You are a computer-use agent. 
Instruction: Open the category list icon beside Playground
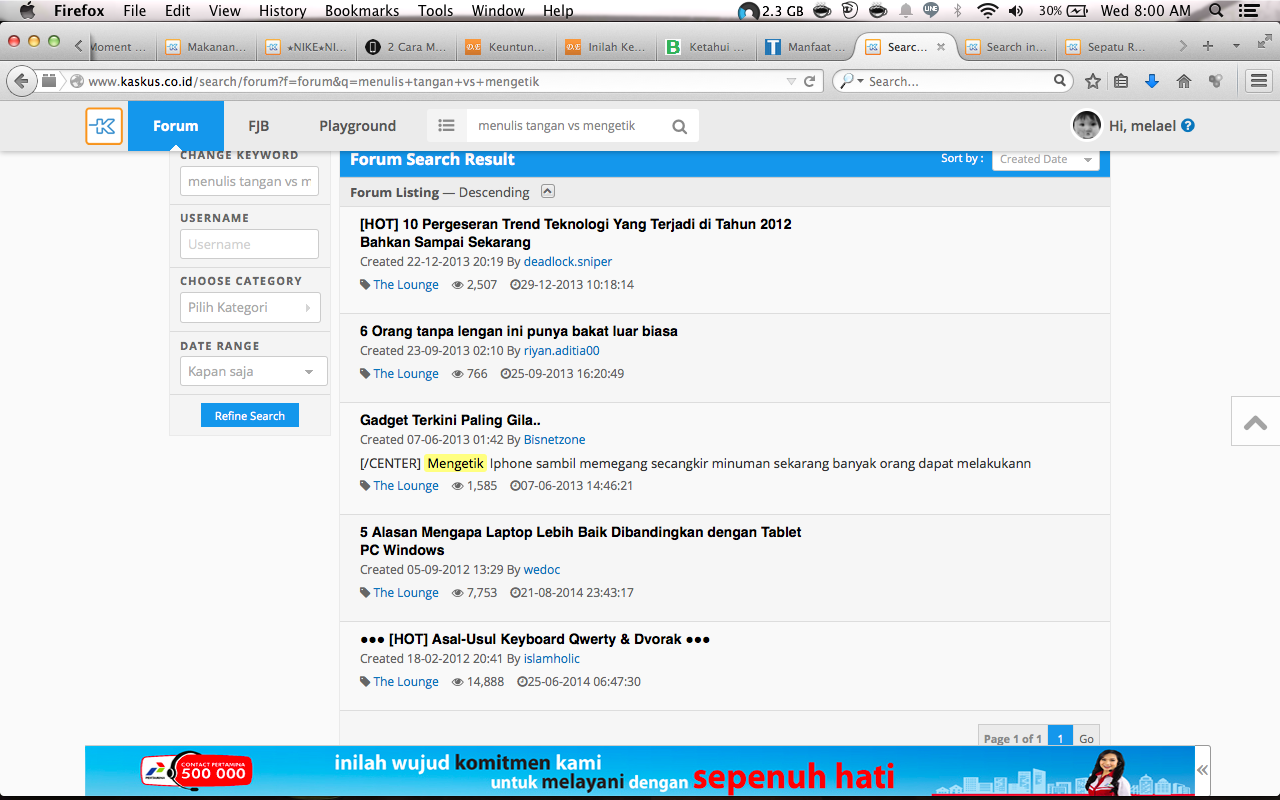(x=446, y=126)
